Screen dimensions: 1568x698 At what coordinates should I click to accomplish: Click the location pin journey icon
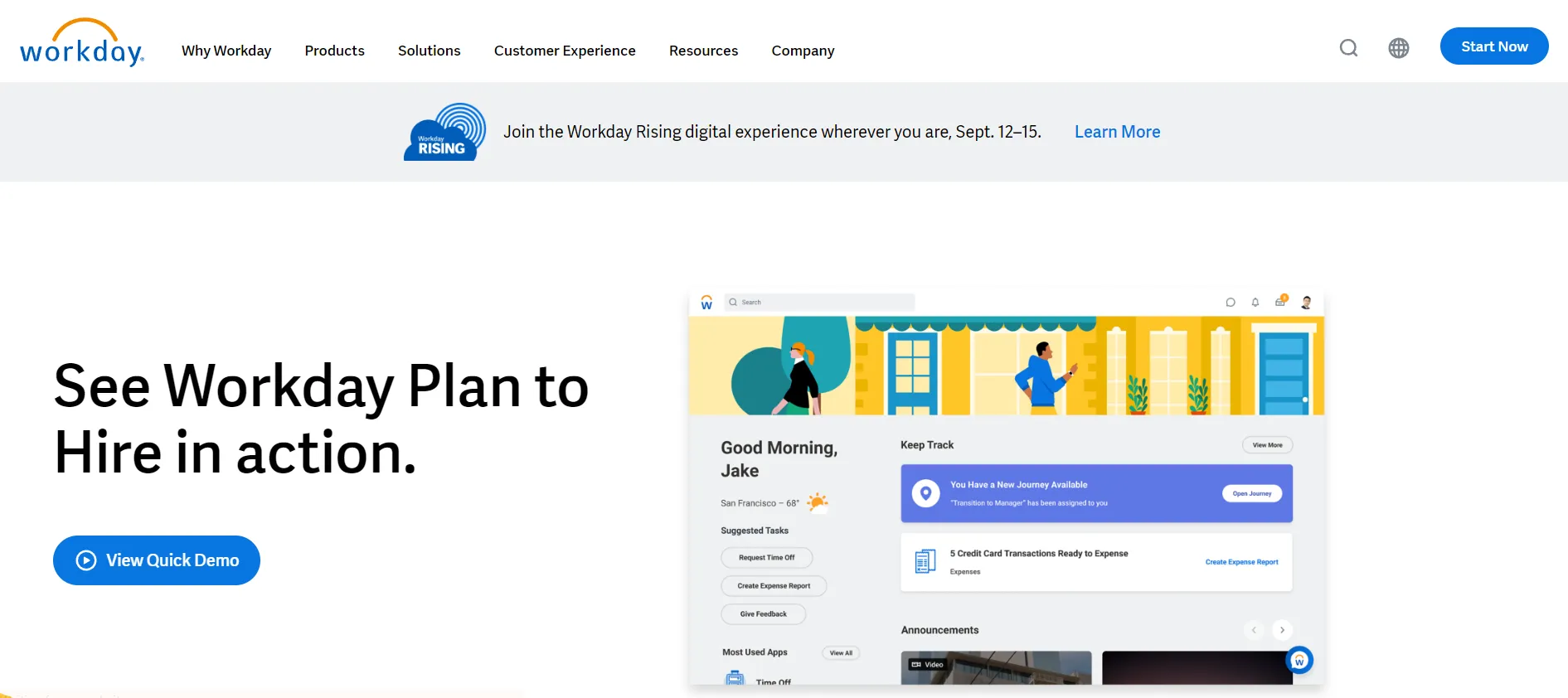point(925,493)
